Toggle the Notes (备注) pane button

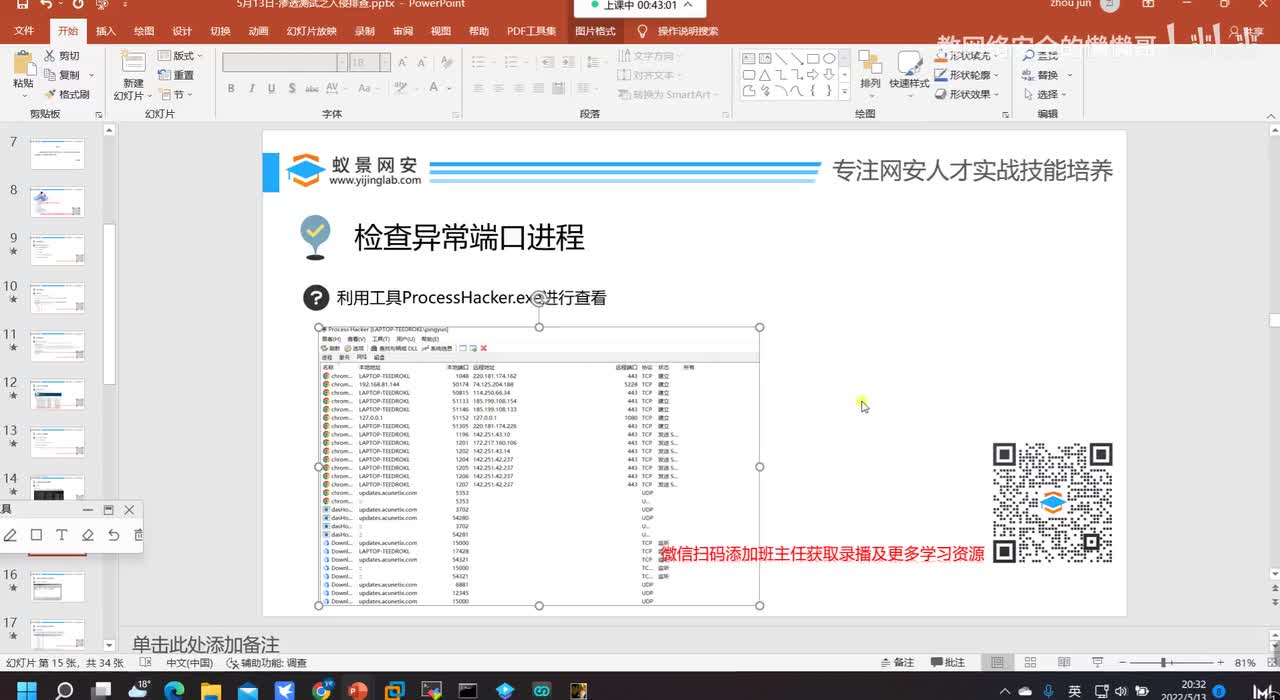(896, 662)
